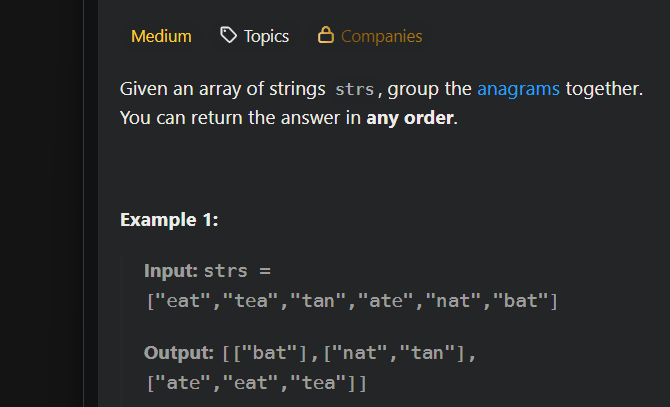Click the text "You can return the answer in"
Image resolution: width=670 pixels, height=407 pixels.
(x=240, y=118)
